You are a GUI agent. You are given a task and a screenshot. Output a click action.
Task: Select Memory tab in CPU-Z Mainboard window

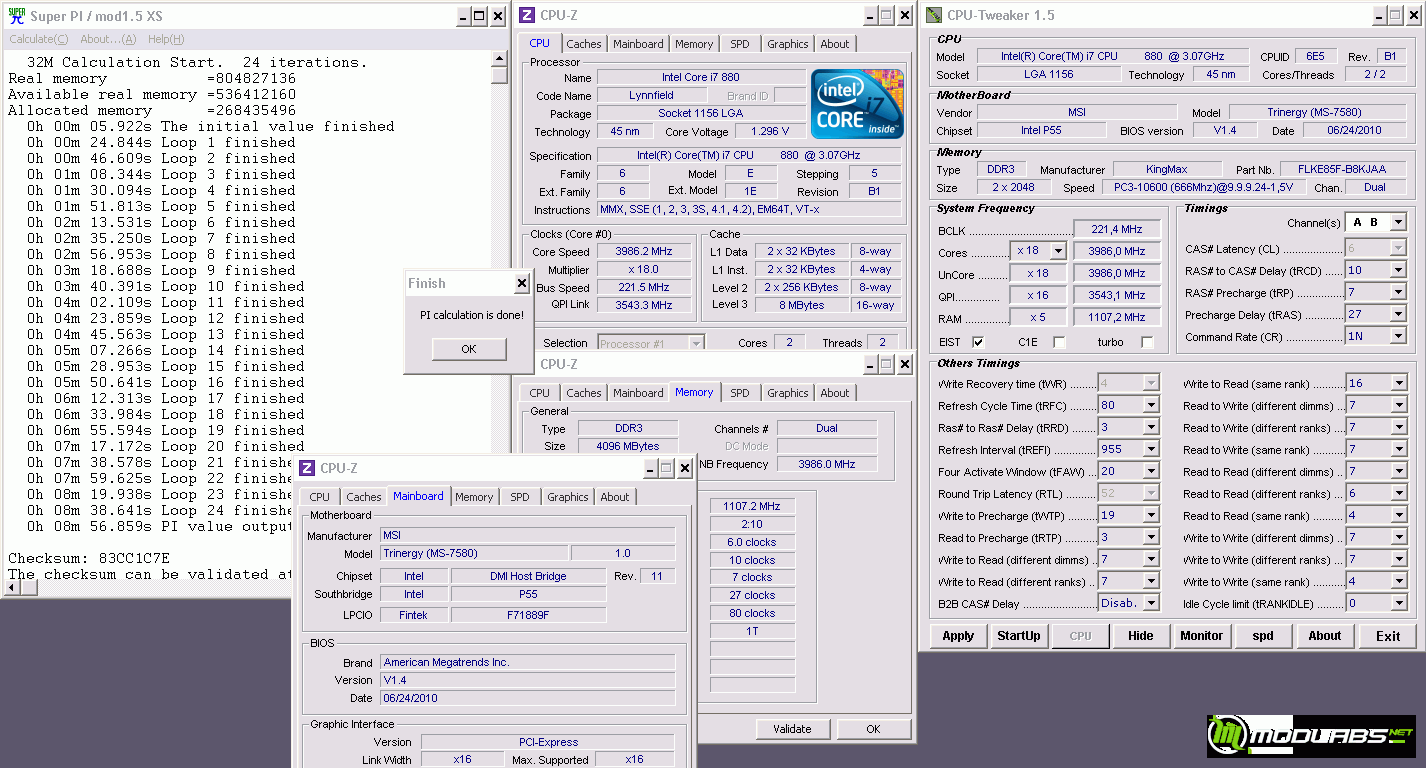pos(474,497)
